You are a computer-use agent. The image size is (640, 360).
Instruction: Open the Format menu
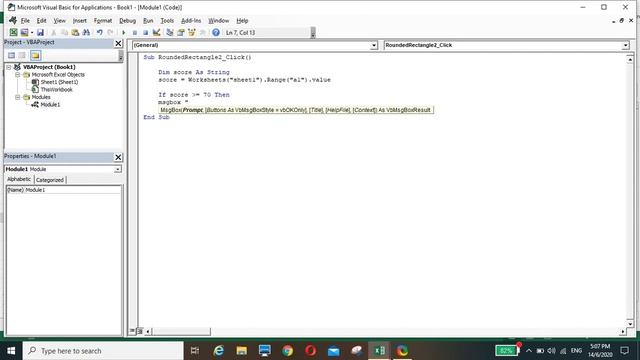(102, 20)
